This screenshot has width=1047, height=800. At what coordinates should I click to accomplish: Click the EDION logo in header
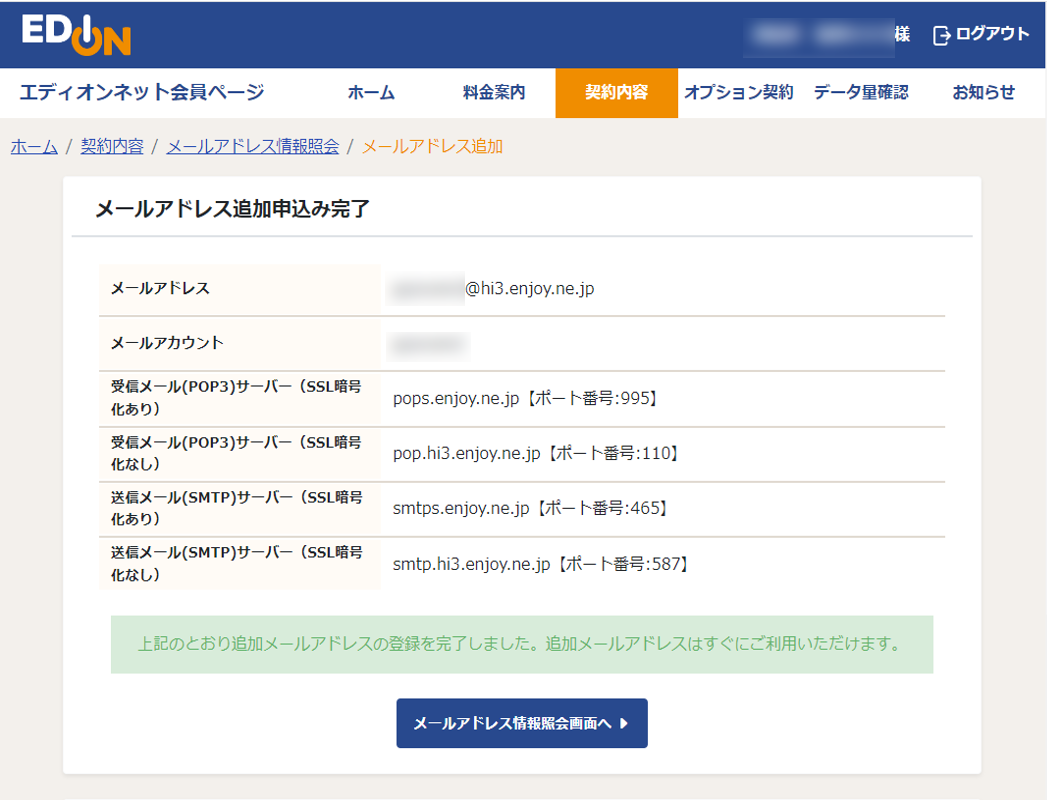pyautogui.click(x=76, y=35)
